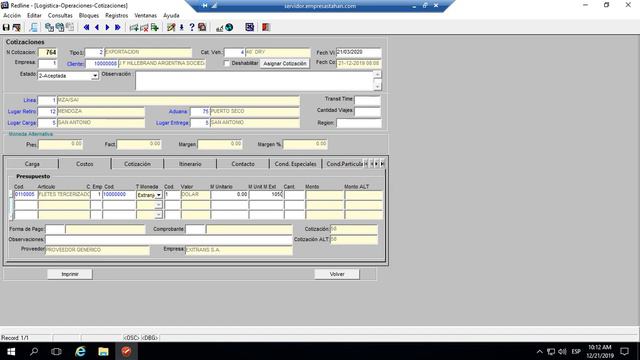640x360 pixels.
Task: Click the Volver button
Action: (x=337, y=274)
